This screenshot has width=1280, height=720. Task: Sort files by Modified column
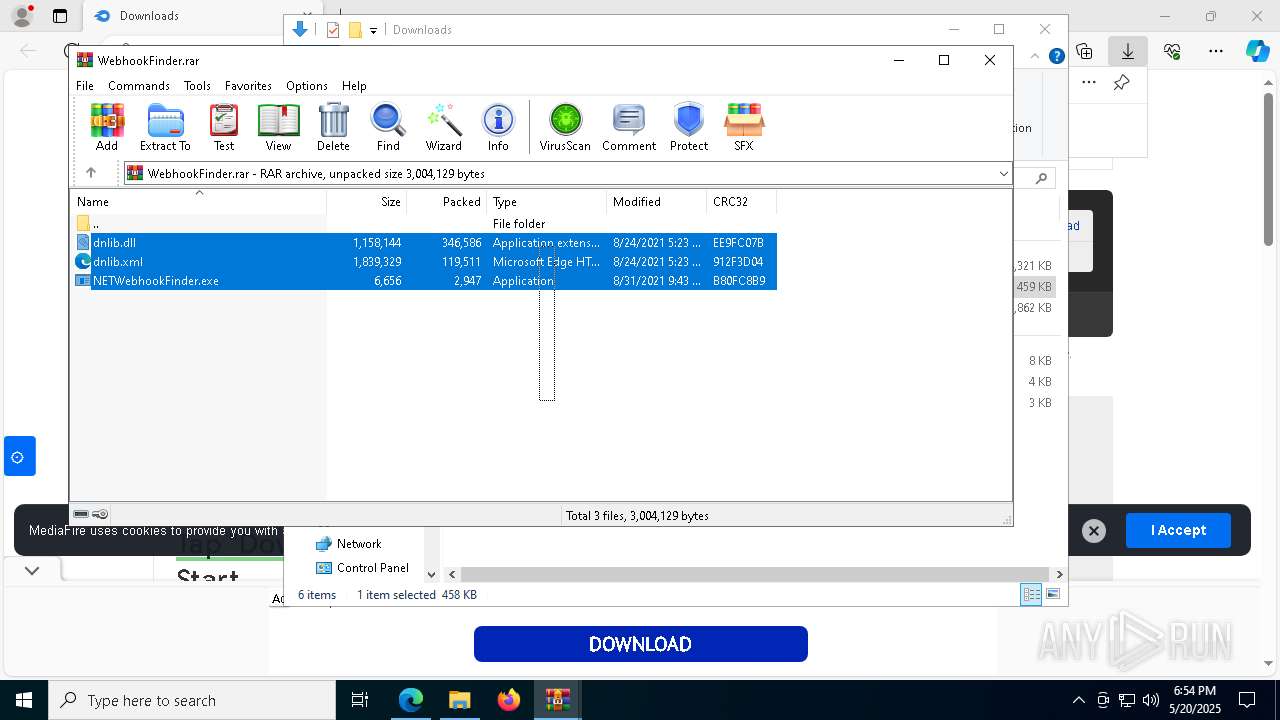pos(656,202)
